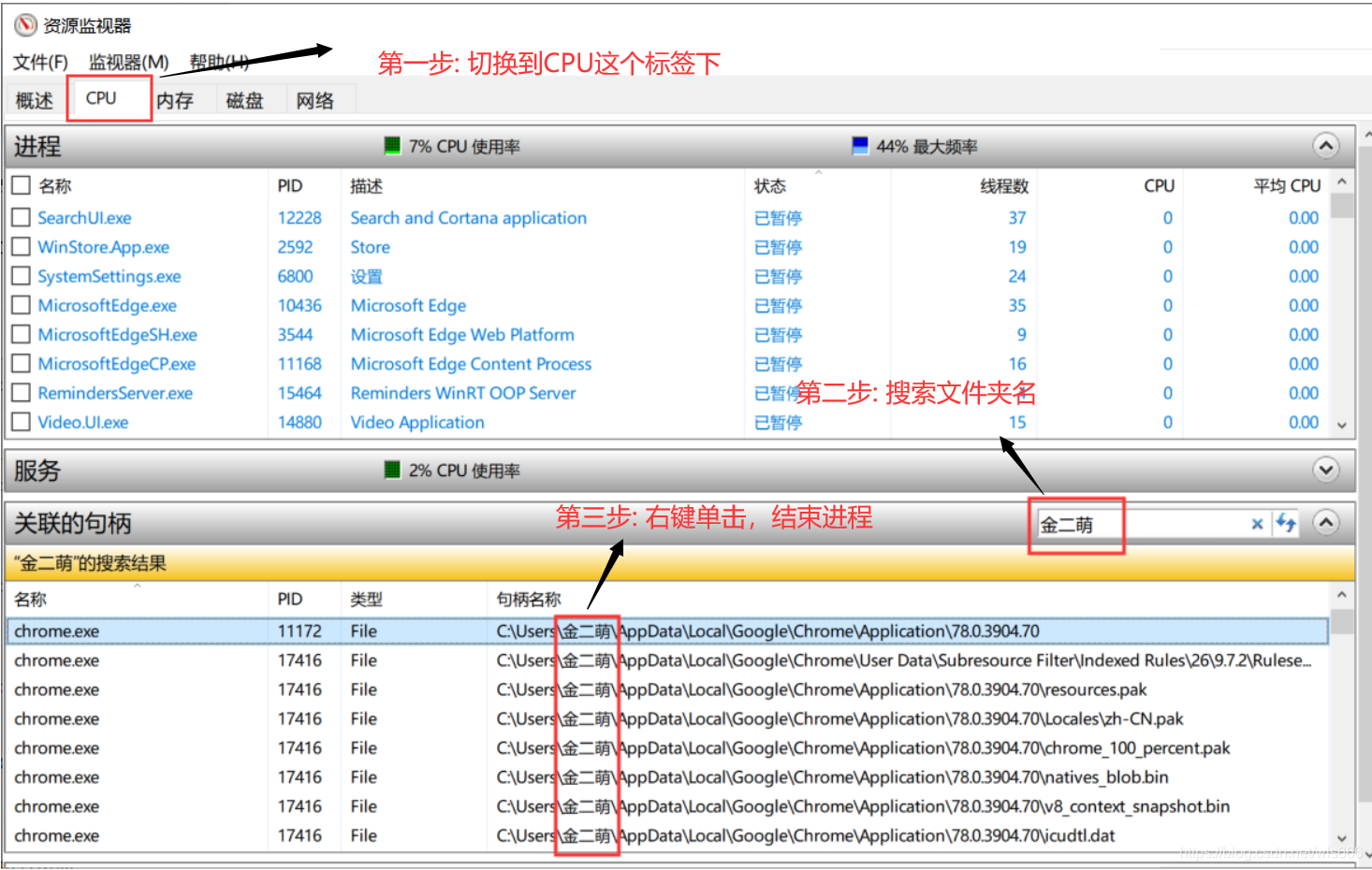The image size is (1372, 870).
Task: Toggle the select-all checkbox beside 名称 header
Action: [21, 185]
